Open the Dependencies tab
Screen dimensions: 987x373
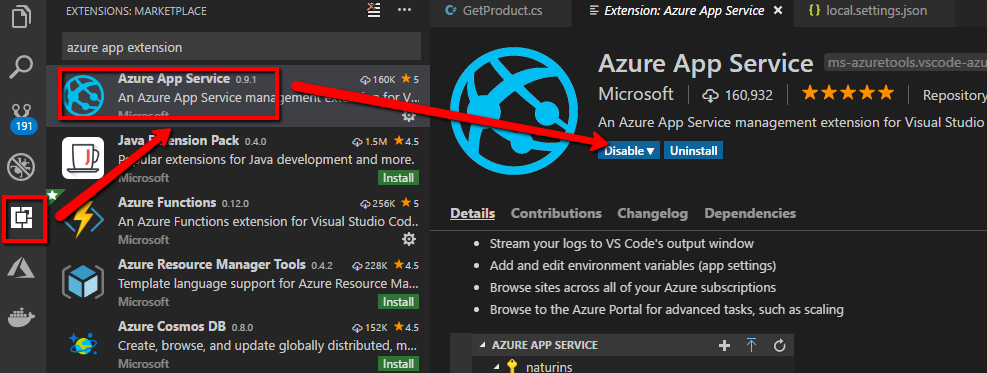pyautogui.click(x=750, y=213)
